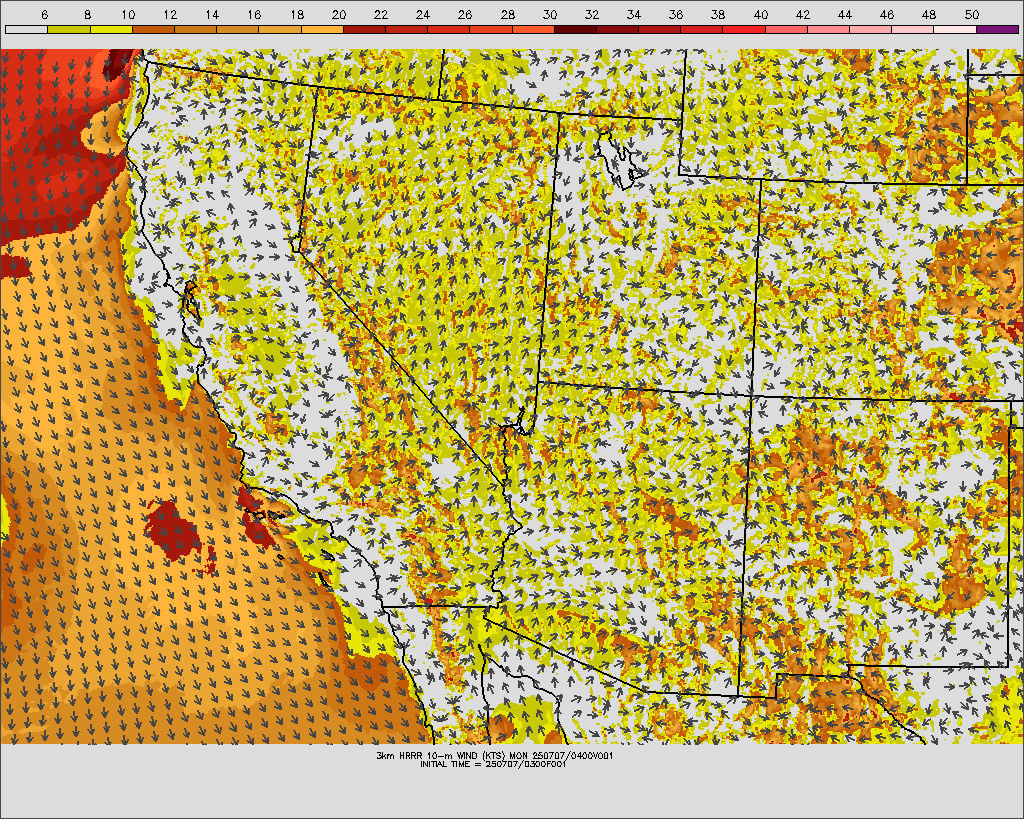This screenshot has height=819, width=1024.
Task: Click the legend label "48"
Action: 929,14
